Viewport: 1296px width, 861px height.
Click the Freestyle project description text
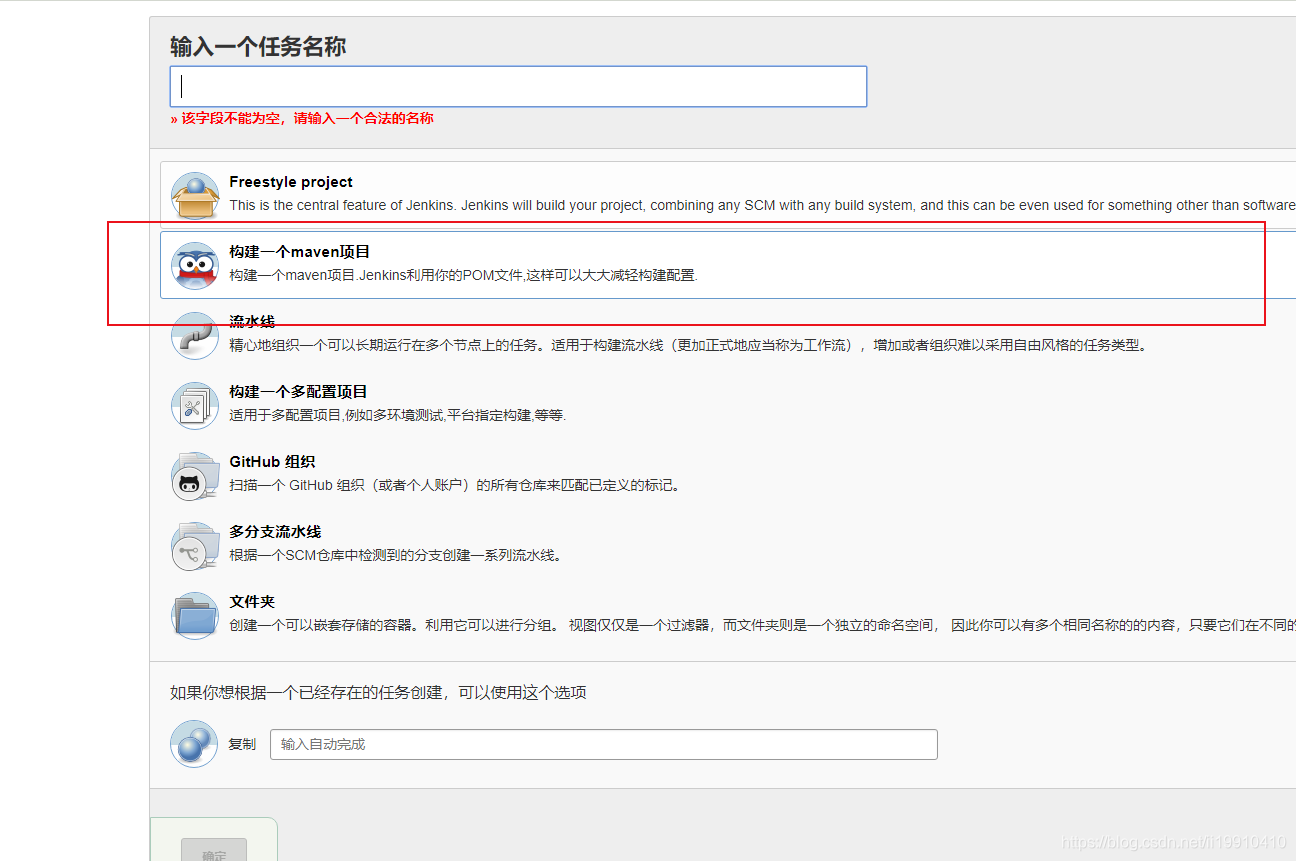pos(762,205)
